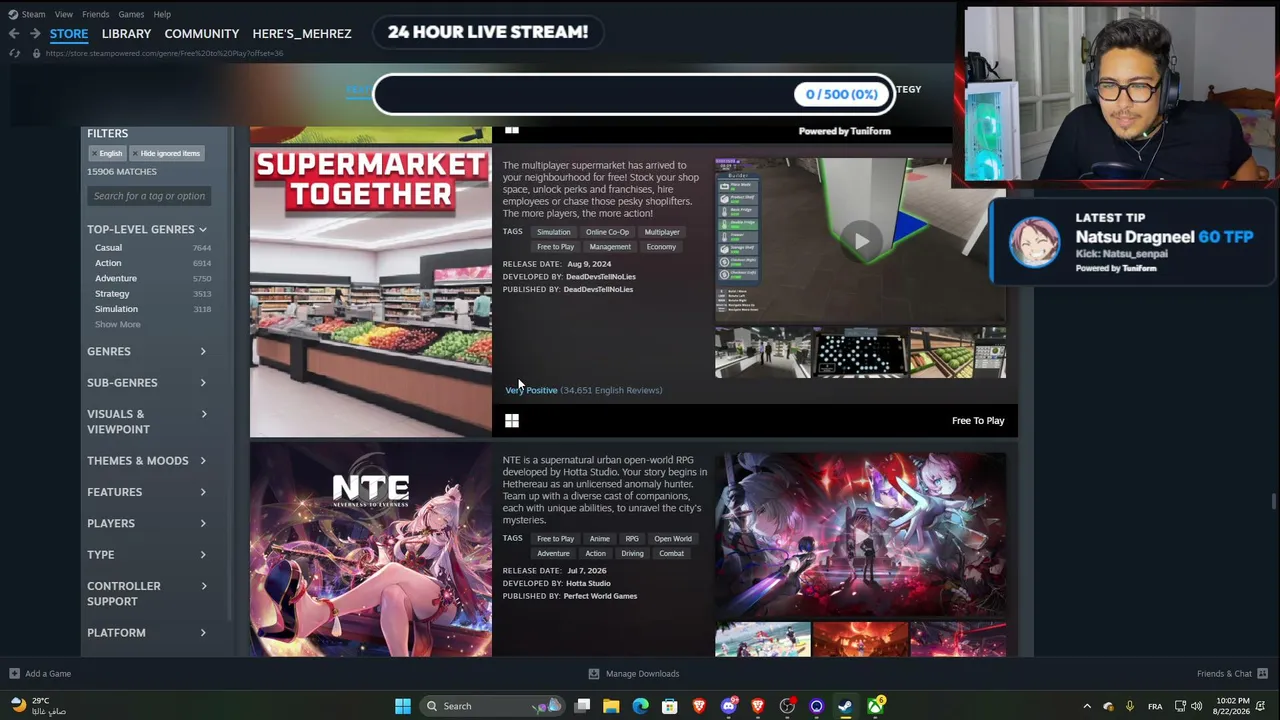This screenshot has width=1280, height=720.
Task: Show hidden system tray icons
Action: [x=1087, y=707]
